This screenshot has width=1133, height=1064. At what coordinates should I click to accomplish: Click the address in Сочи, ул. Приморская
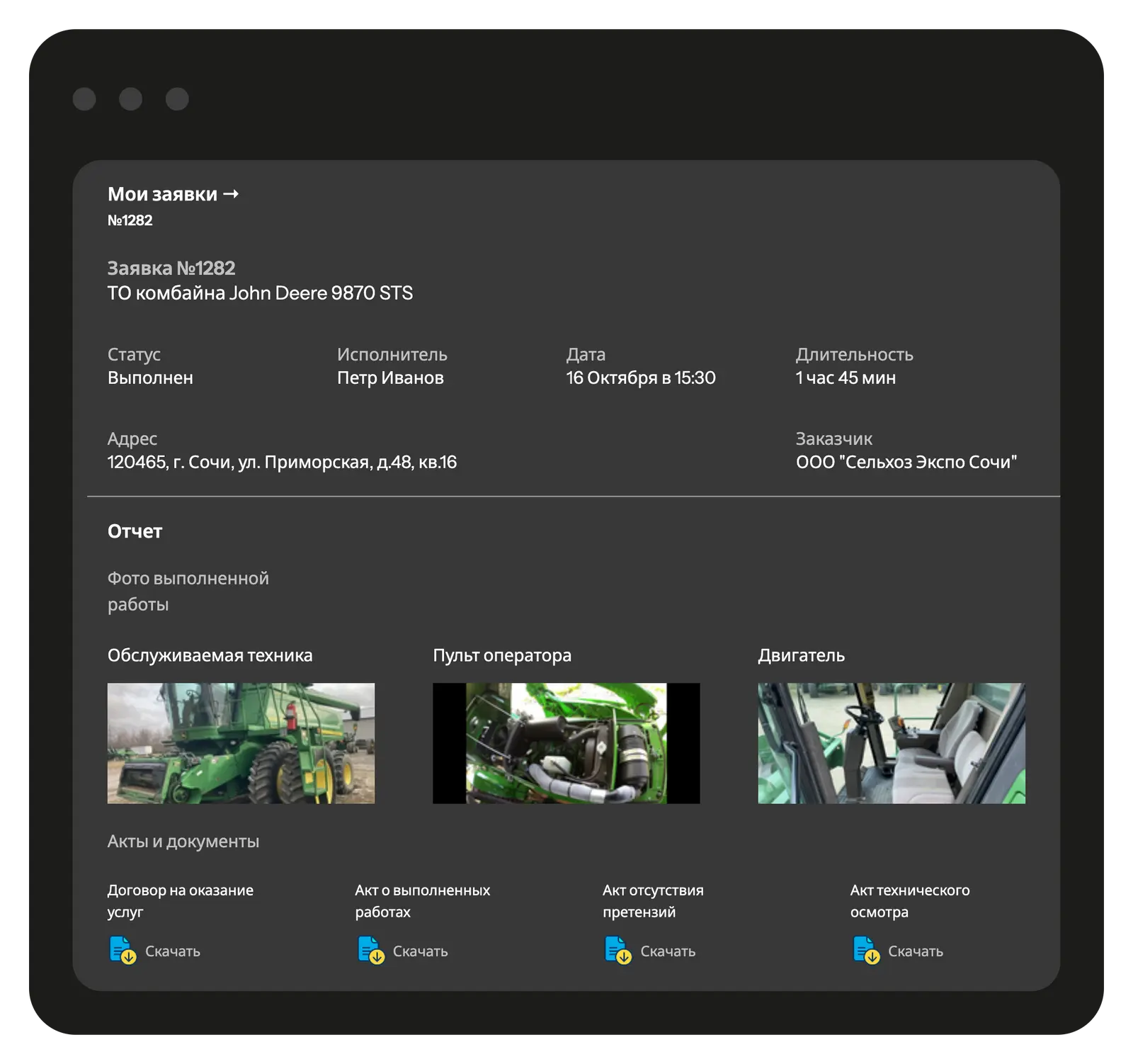[x=282, y=463]
